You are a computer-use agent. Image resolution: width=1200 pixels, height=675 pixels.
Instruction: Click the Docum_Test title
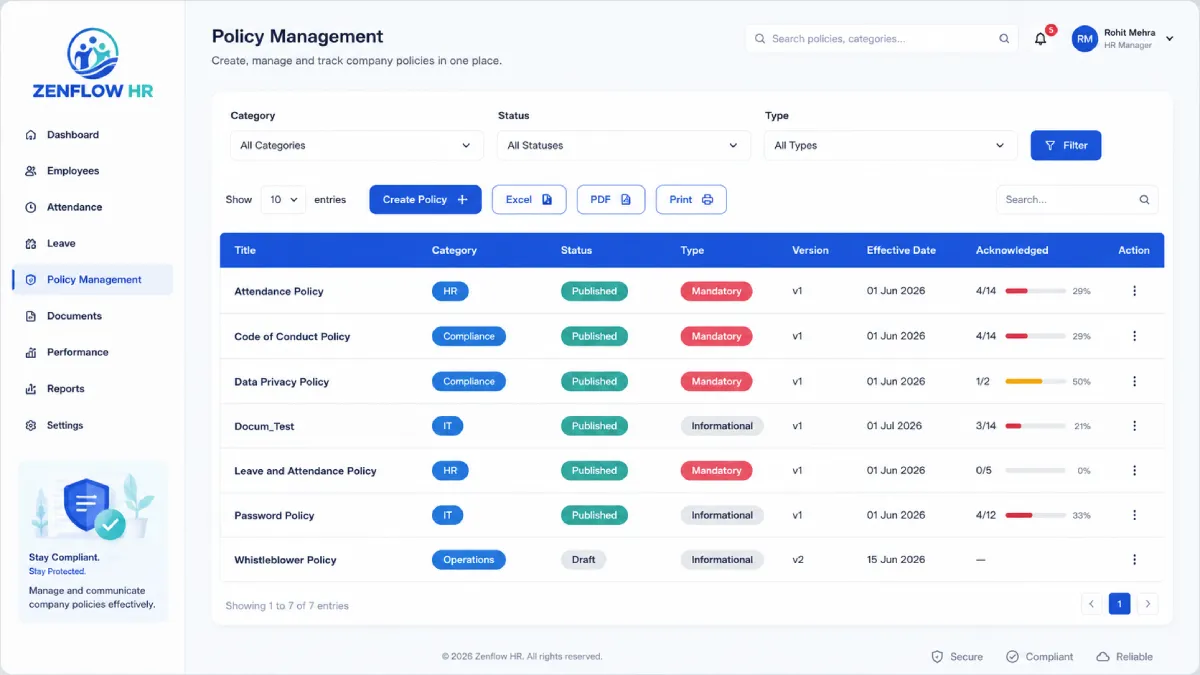tap(264, 426)
